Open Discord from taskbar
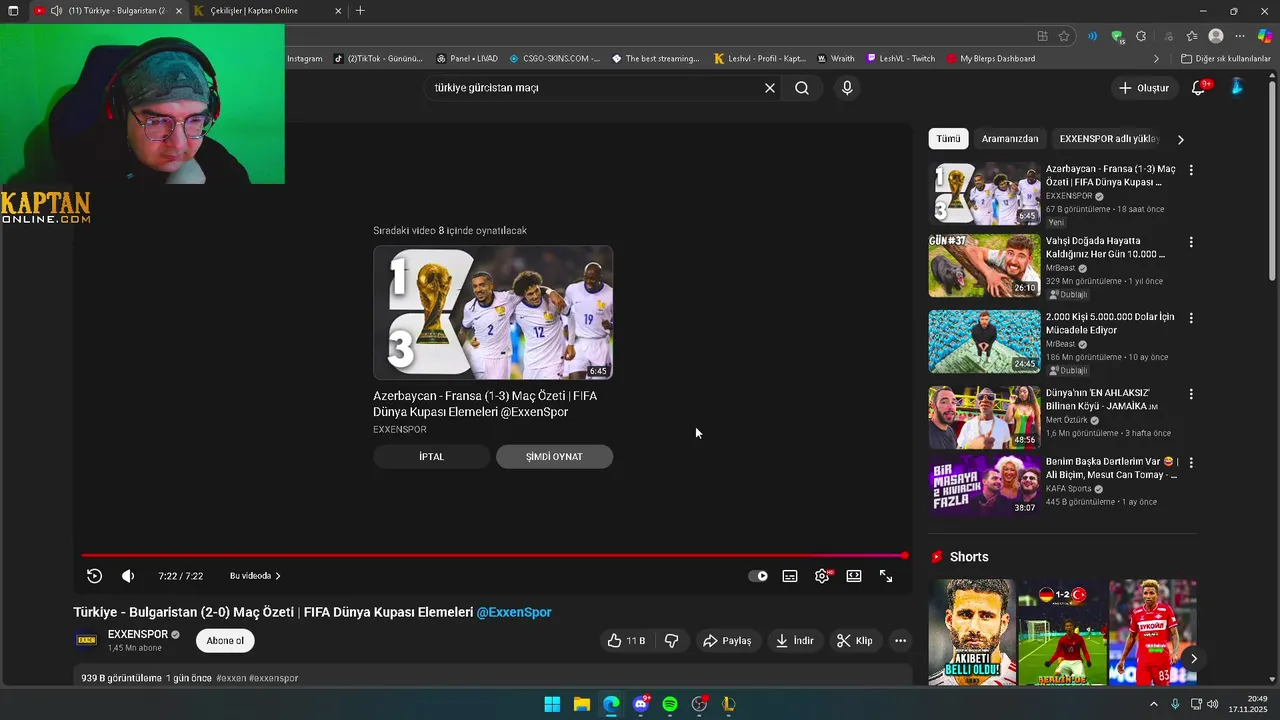Screen dimensions: 1280x720 641,704
